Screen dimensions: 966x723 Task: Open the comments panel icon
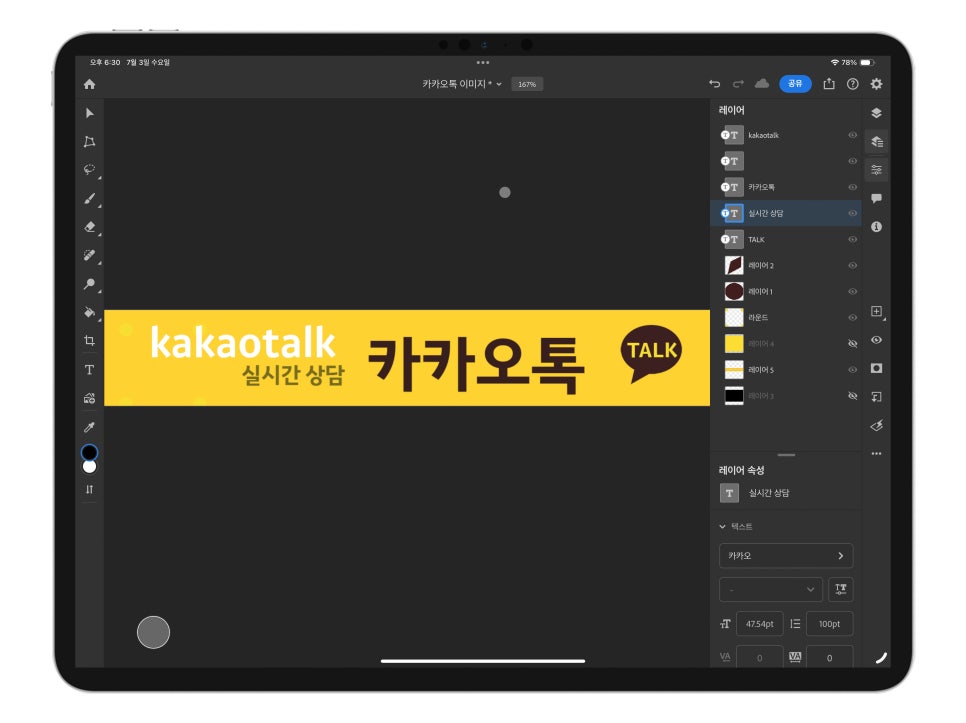[877, 198]
